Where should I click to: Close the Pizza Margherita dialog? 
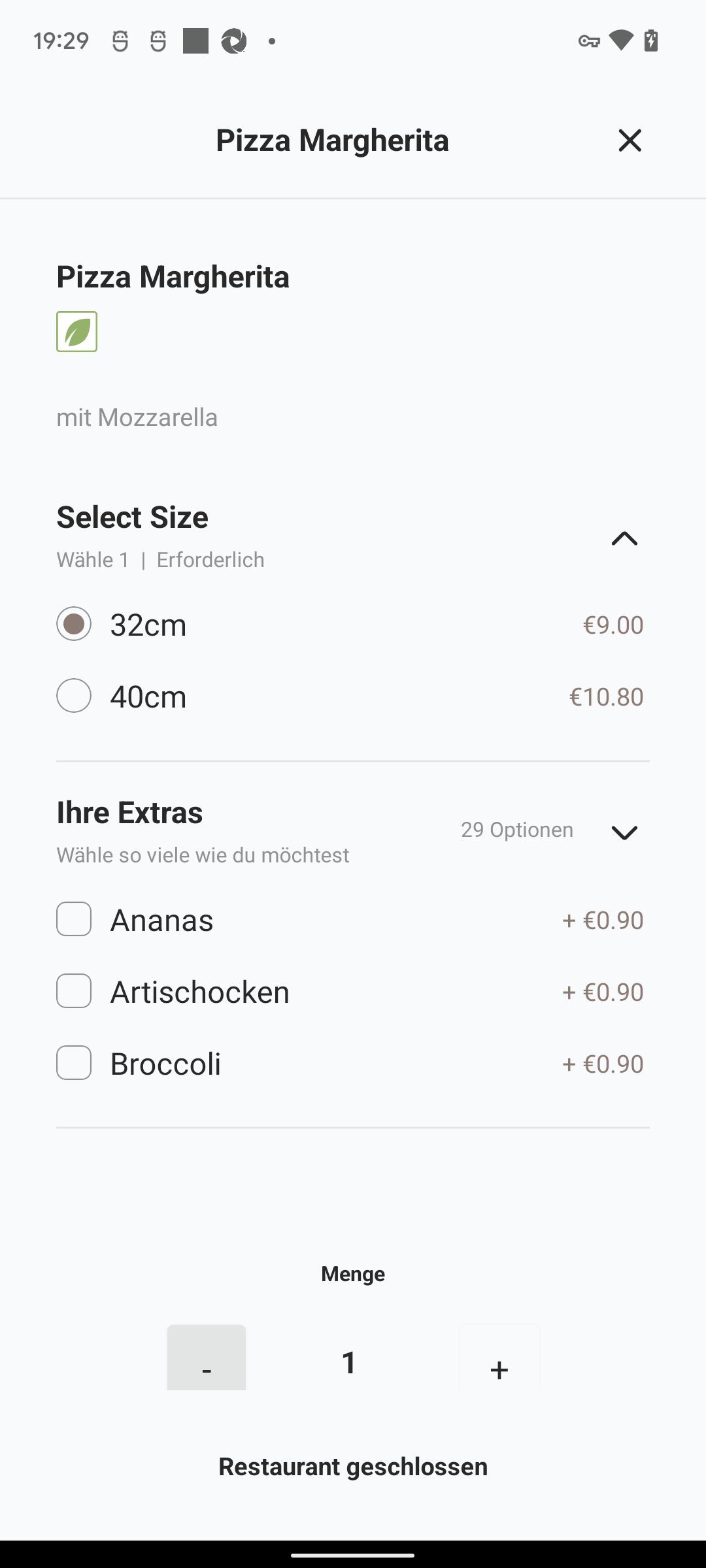[630, 140]
